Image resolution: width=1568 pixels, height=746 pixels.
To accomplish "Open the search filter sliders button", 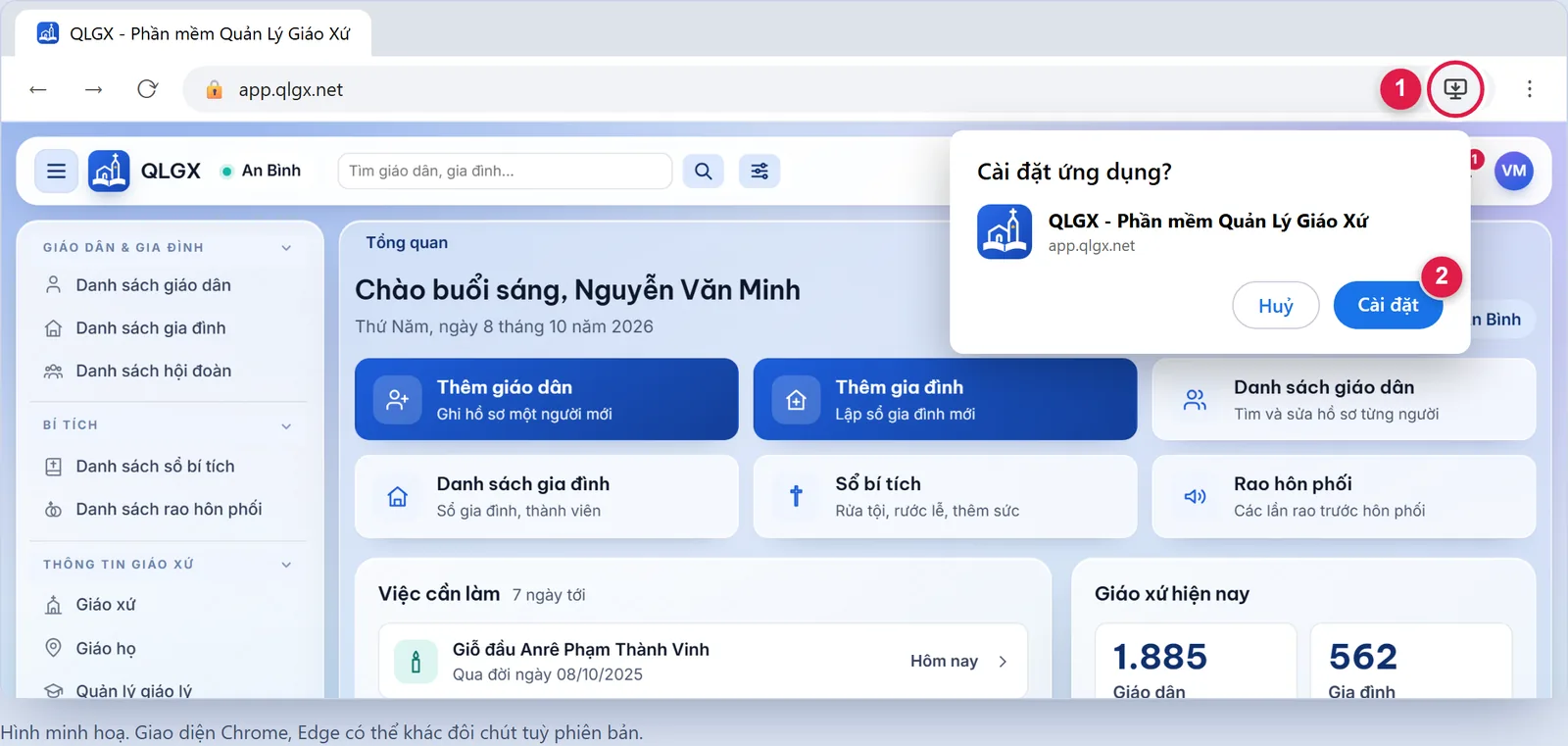I will 759,171.
